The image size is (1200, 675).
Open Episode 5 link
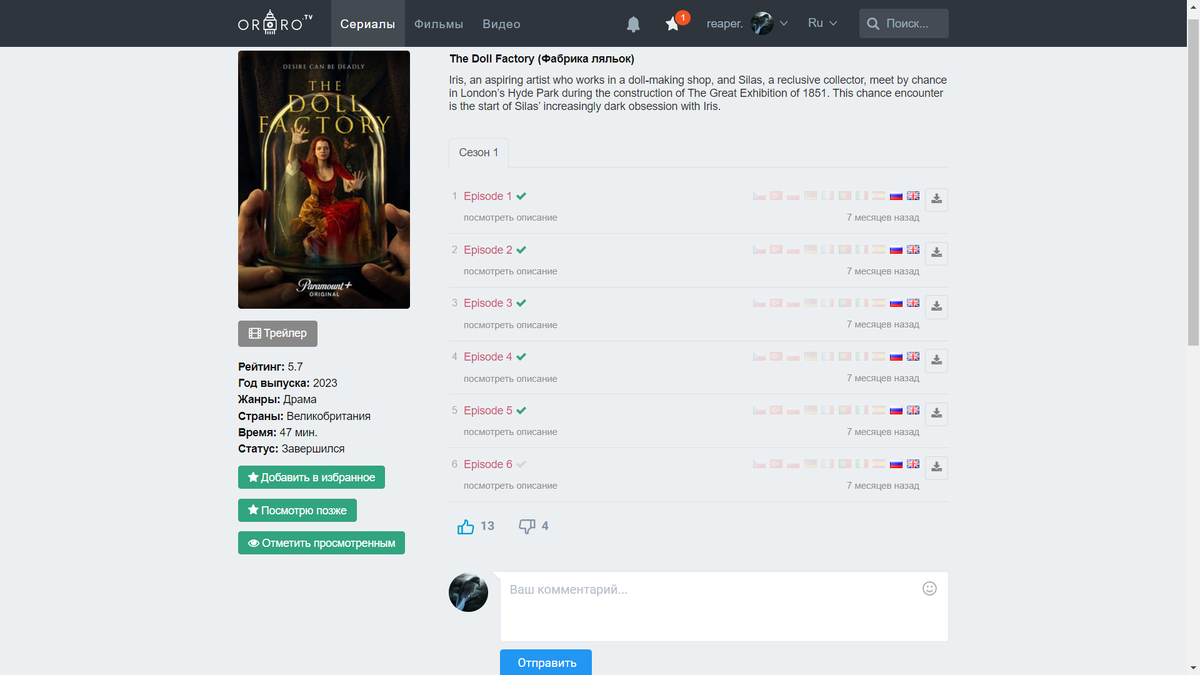coord(488,410)
